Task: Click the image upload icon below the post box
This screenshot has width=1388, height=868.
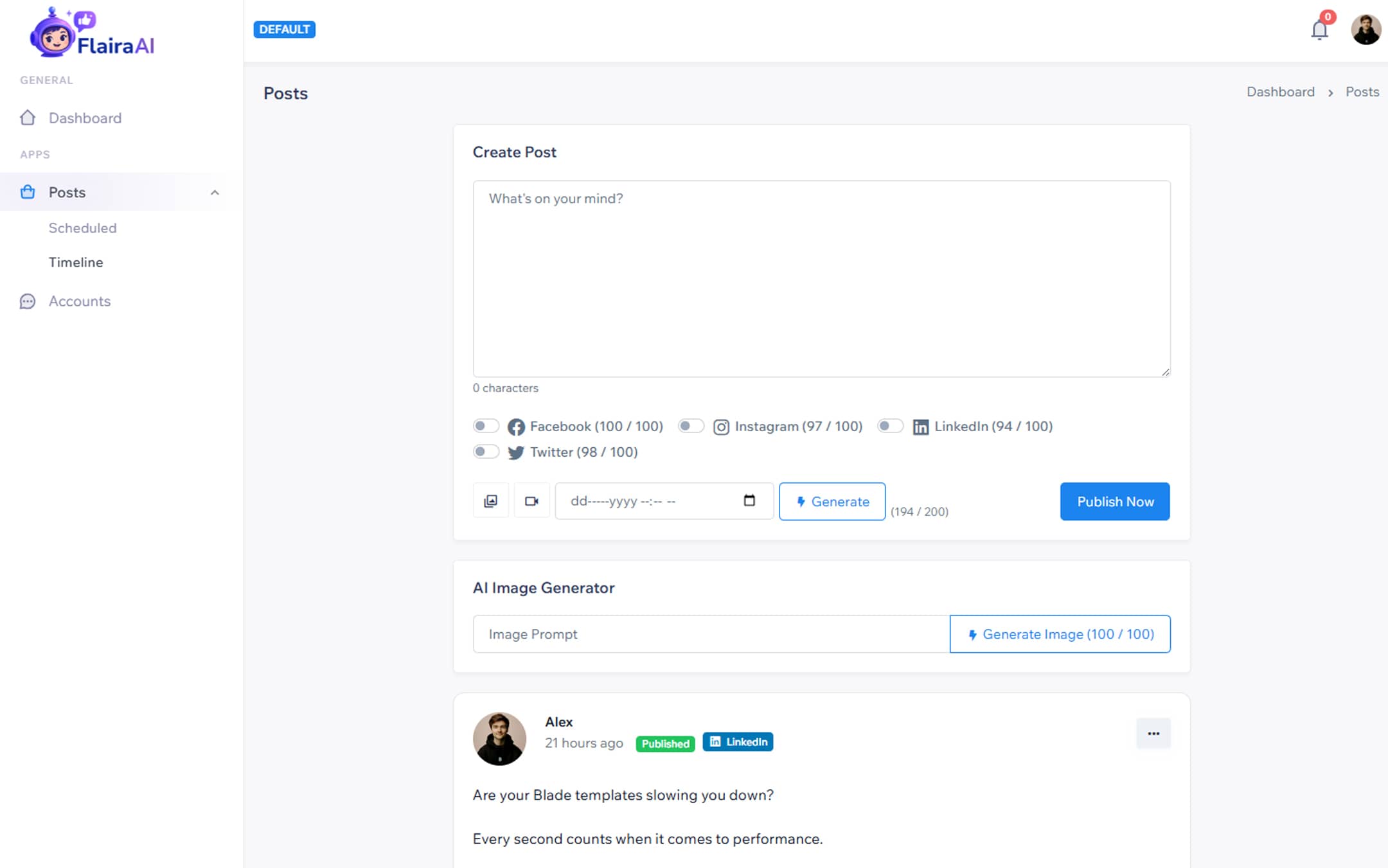Action: pyautogui.click(x=490, y=500)
